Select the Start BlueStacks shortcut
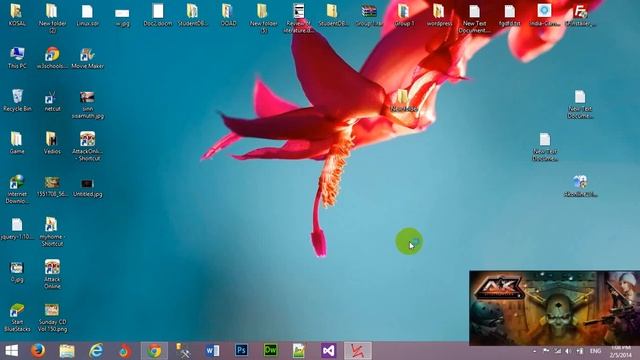 pos(17,317)
